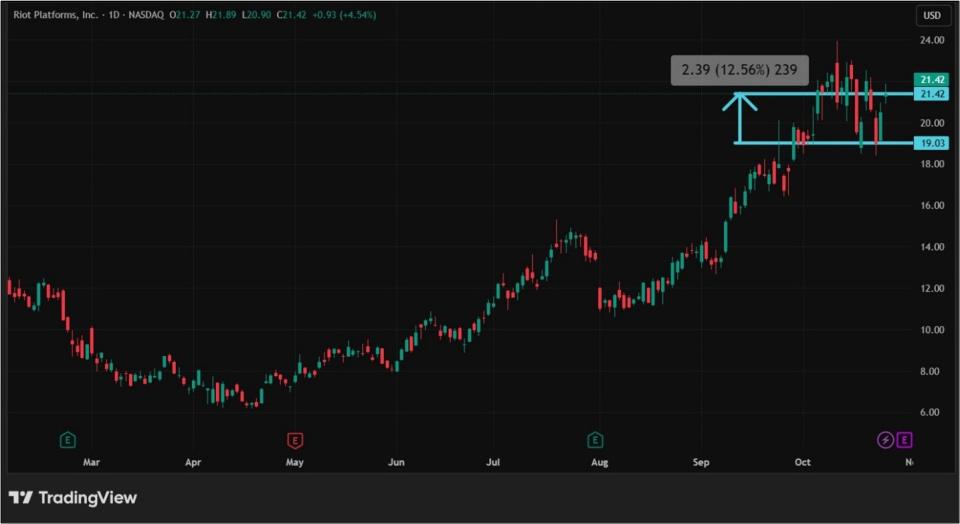Open the USD currency selector
960x524 pixels.
pos(932,16)
